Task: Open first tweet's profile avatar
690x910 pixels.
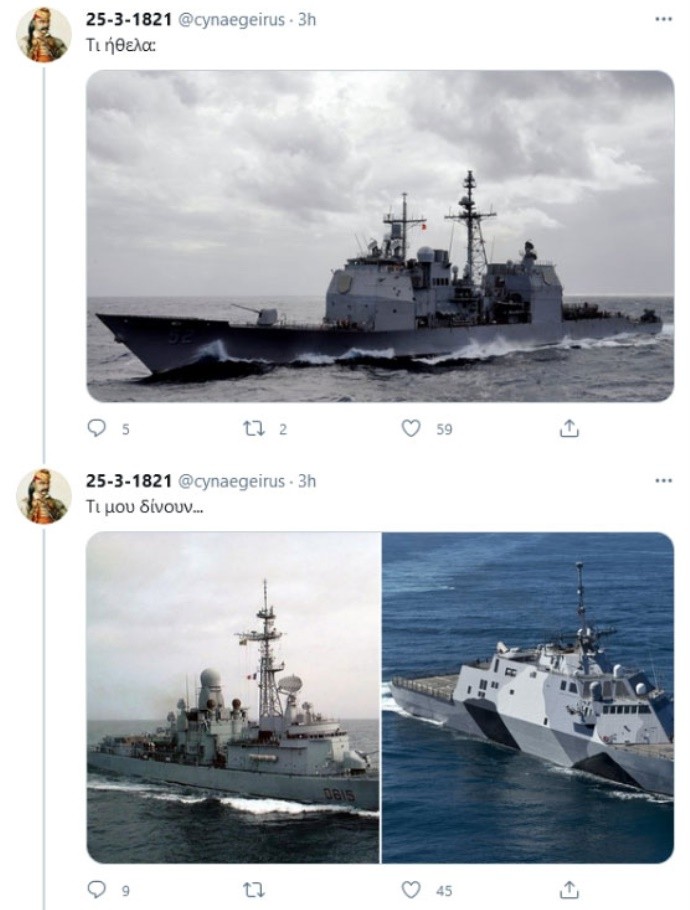Action: 44,35
